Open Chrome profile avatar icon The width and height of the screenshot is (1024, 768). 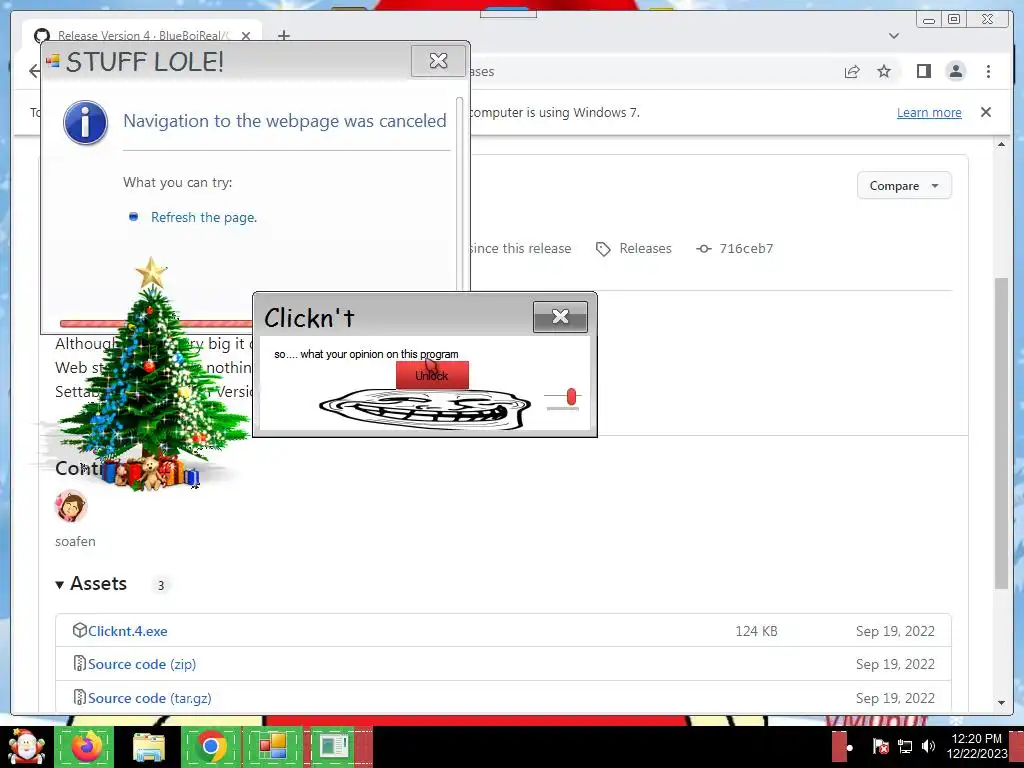click(x=955, y=71)
